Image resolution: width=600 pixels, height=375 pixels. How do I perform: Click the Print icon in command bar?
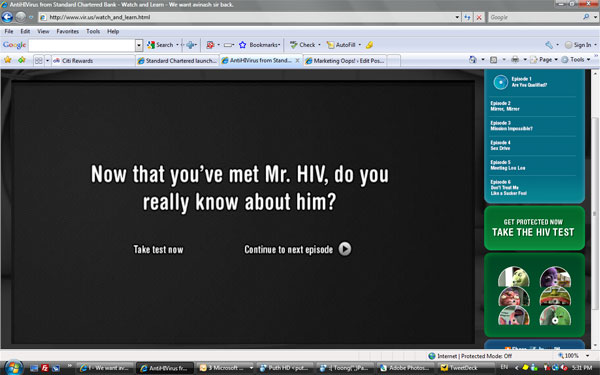click(515, 60)
